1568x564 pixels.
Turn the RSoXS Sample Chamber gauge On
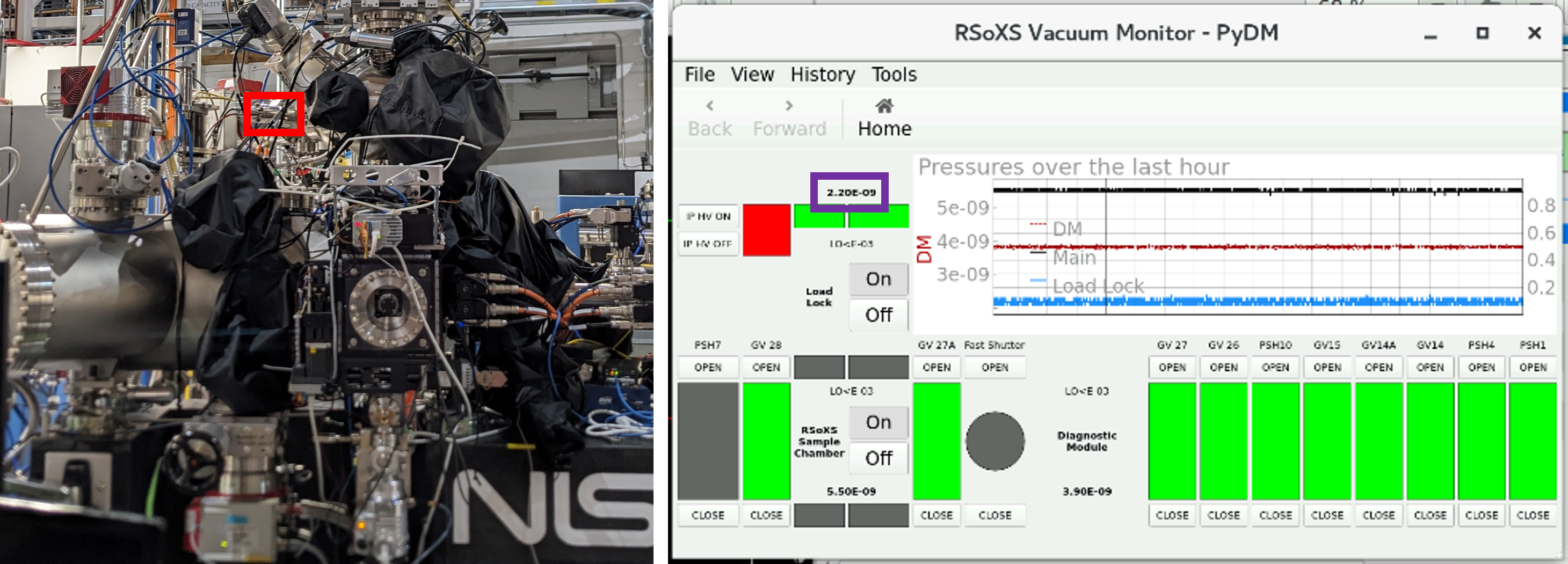click(x=879, y=422)
